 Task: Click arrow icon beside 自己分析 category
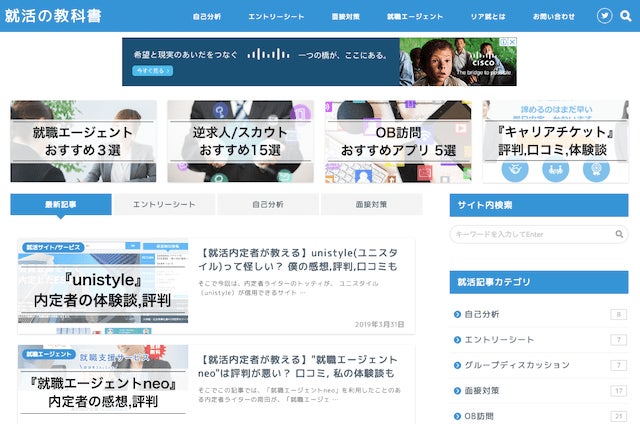pyautogui.click(x=457, y=315)
